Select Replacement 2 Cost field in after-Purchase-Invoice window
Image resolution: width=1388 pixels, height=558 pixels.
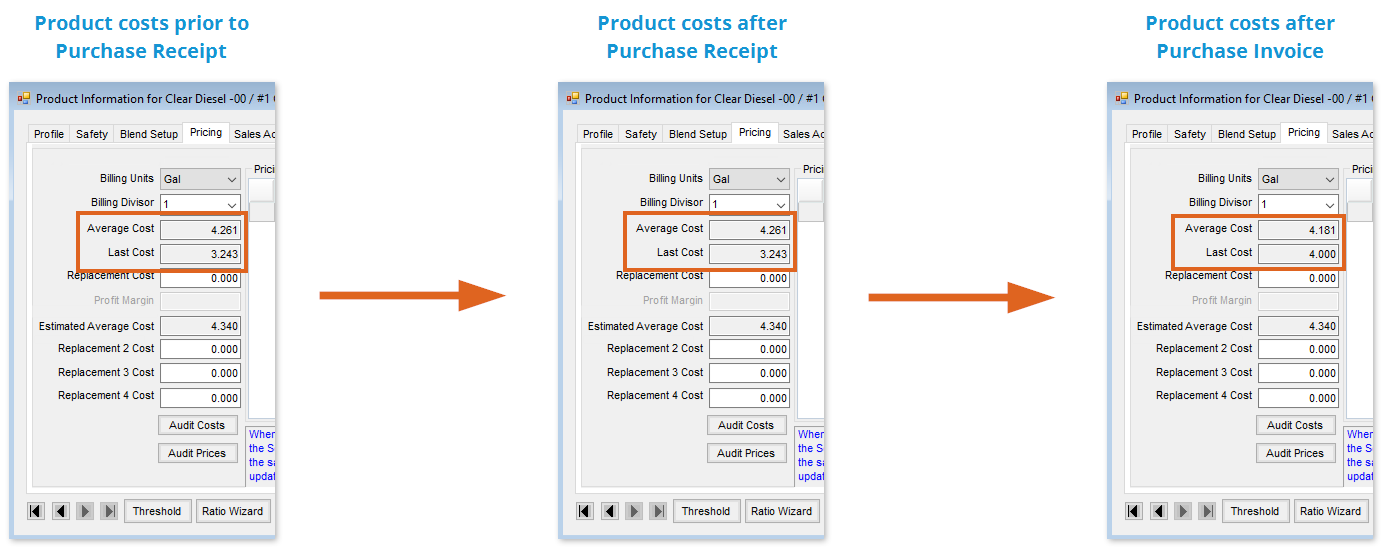click(x=1298, y=349)
